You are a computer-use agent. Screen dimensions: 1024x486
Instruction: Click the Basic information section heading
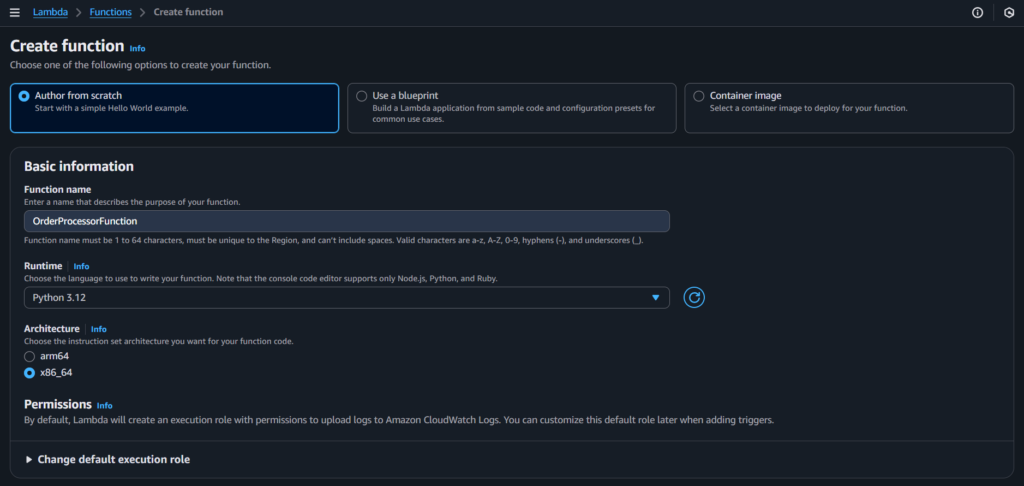tap(79, 167)
